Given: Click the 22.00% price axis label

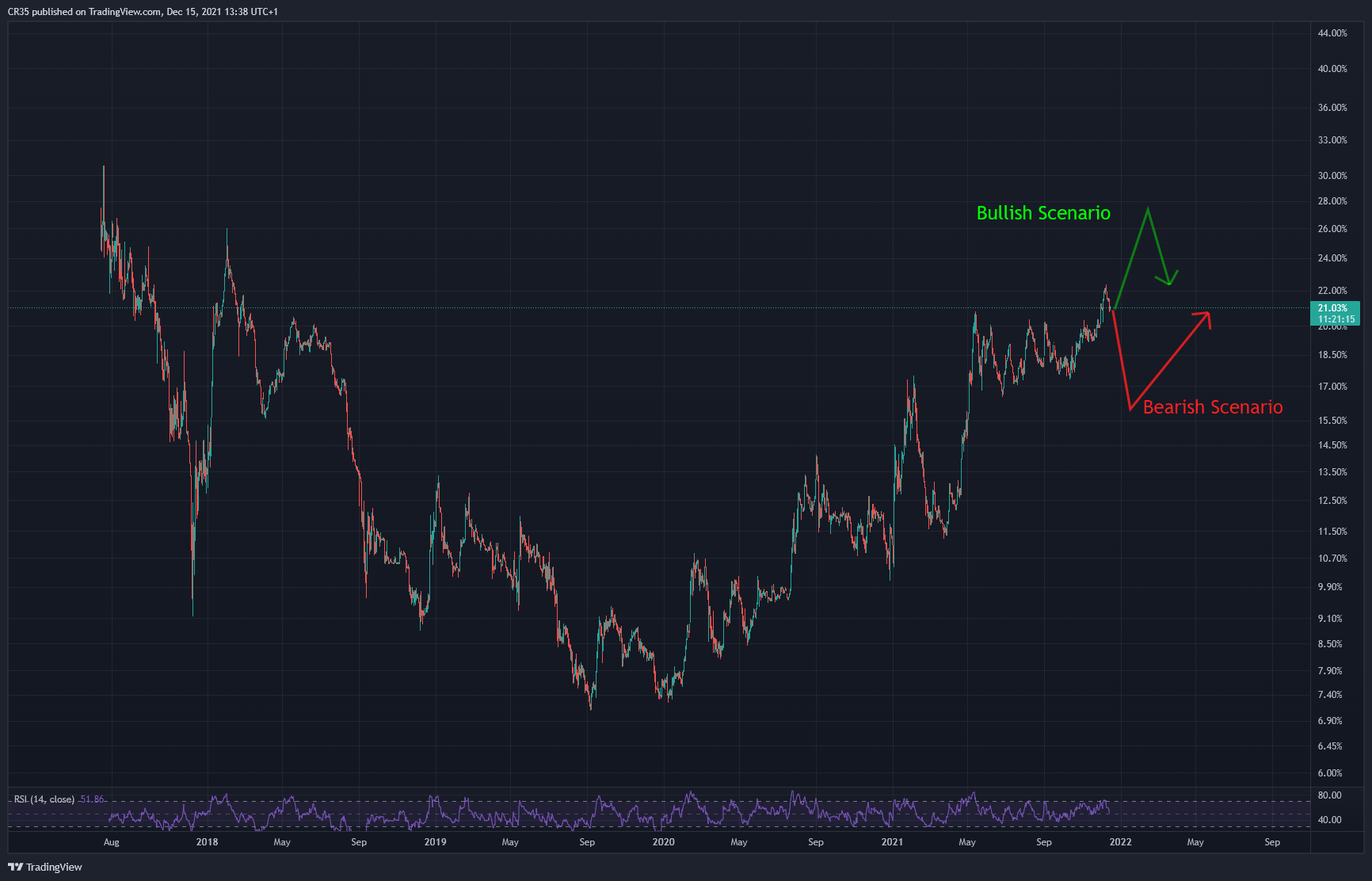Looking at the screenshot, I should click(1332, 291).
